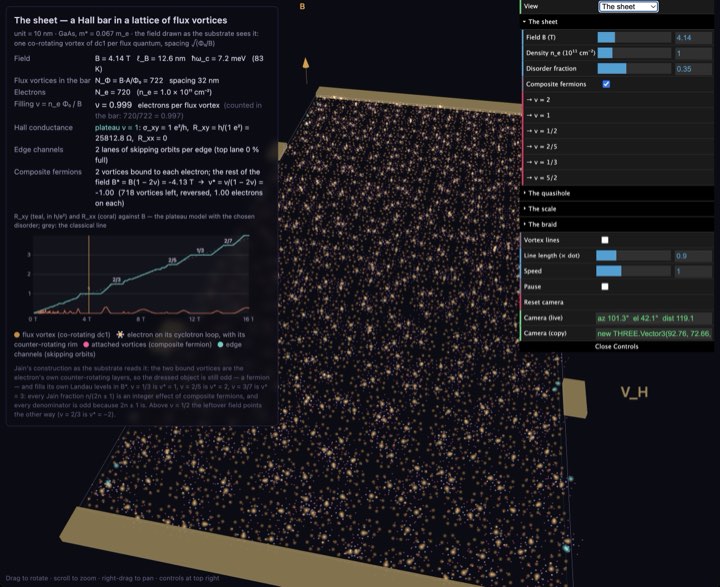Expand The scale folder
Screen dimensions: 720x587
[617, 209]
